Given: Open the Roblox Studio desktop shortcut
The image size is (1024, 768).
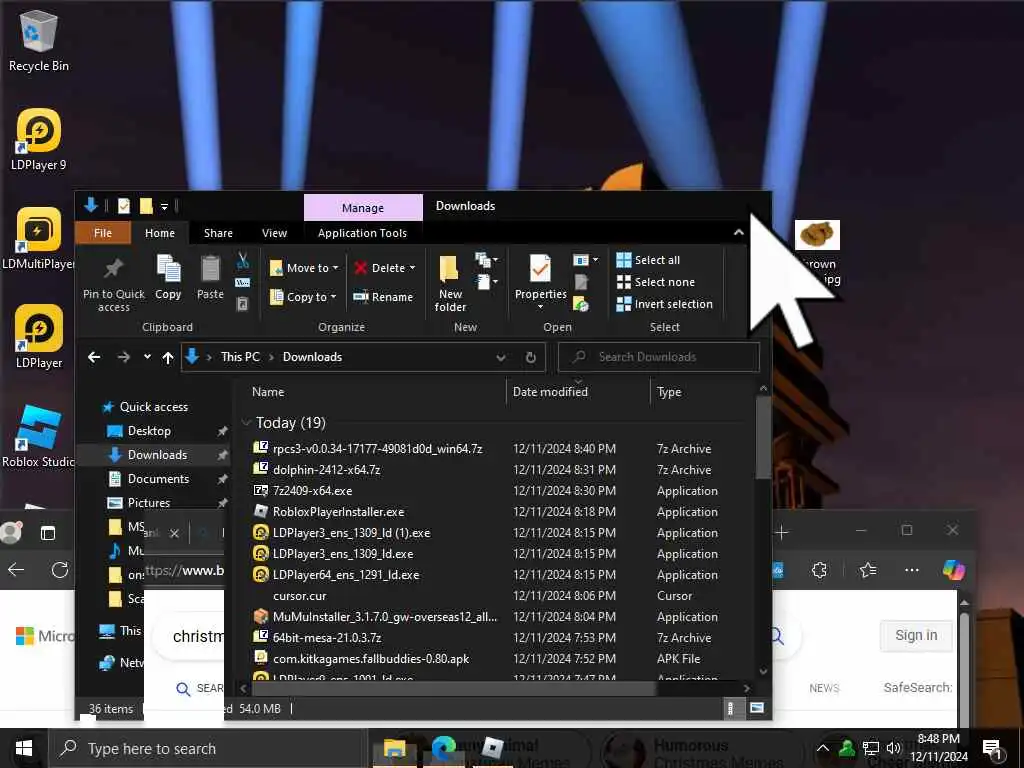Looking at the screenshot, I should tap(38, 436).
